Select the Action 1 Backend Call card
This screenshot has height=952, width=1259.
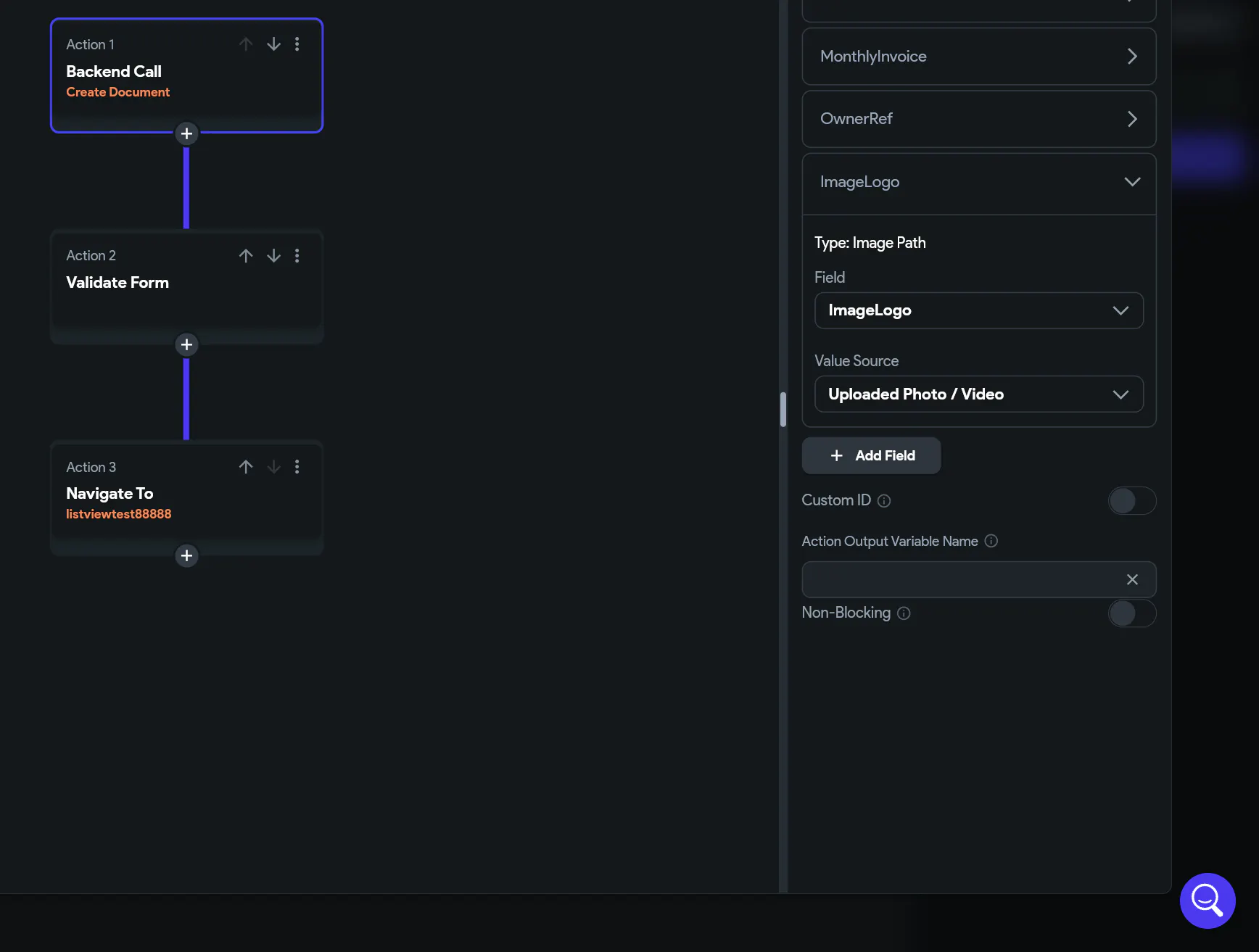point(186,75)
